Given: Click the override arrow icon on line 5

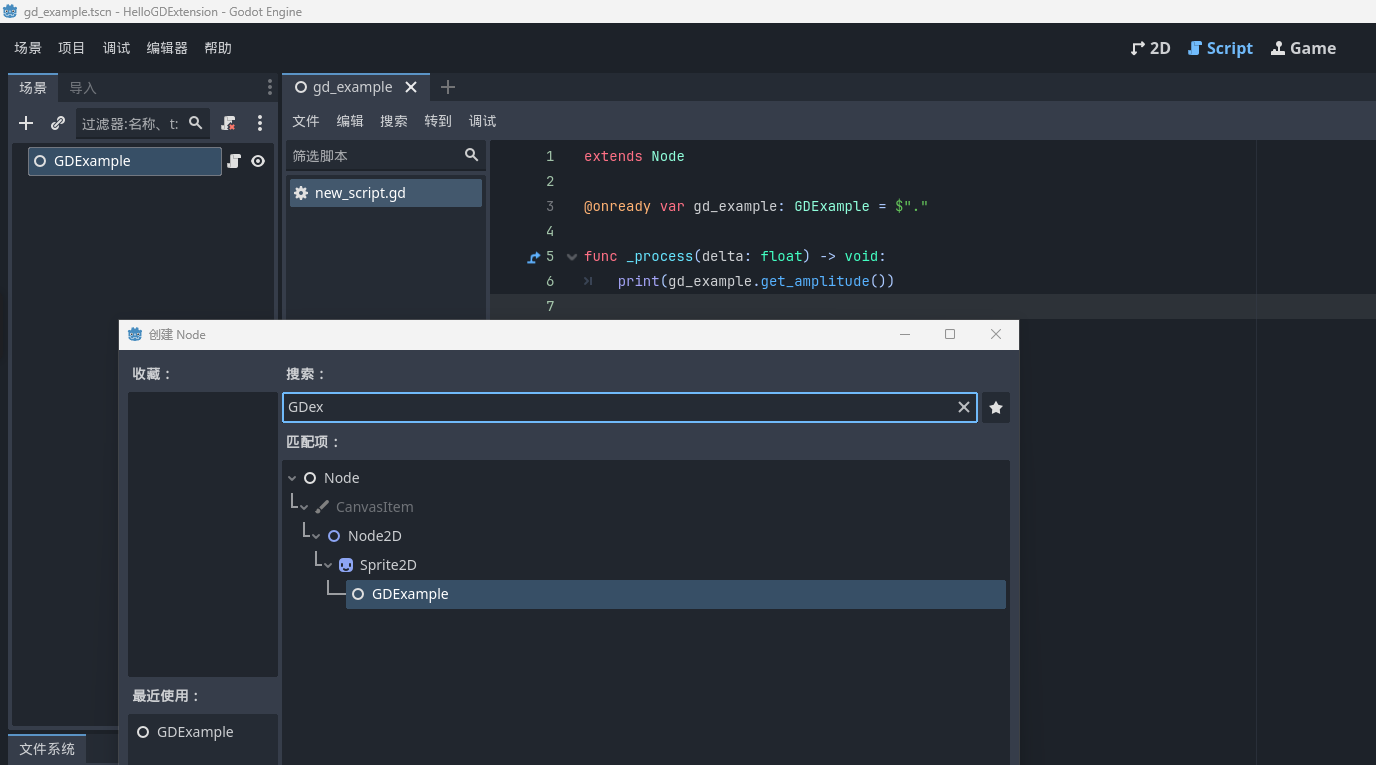Looking at the screenshot, I should [533, 257].
